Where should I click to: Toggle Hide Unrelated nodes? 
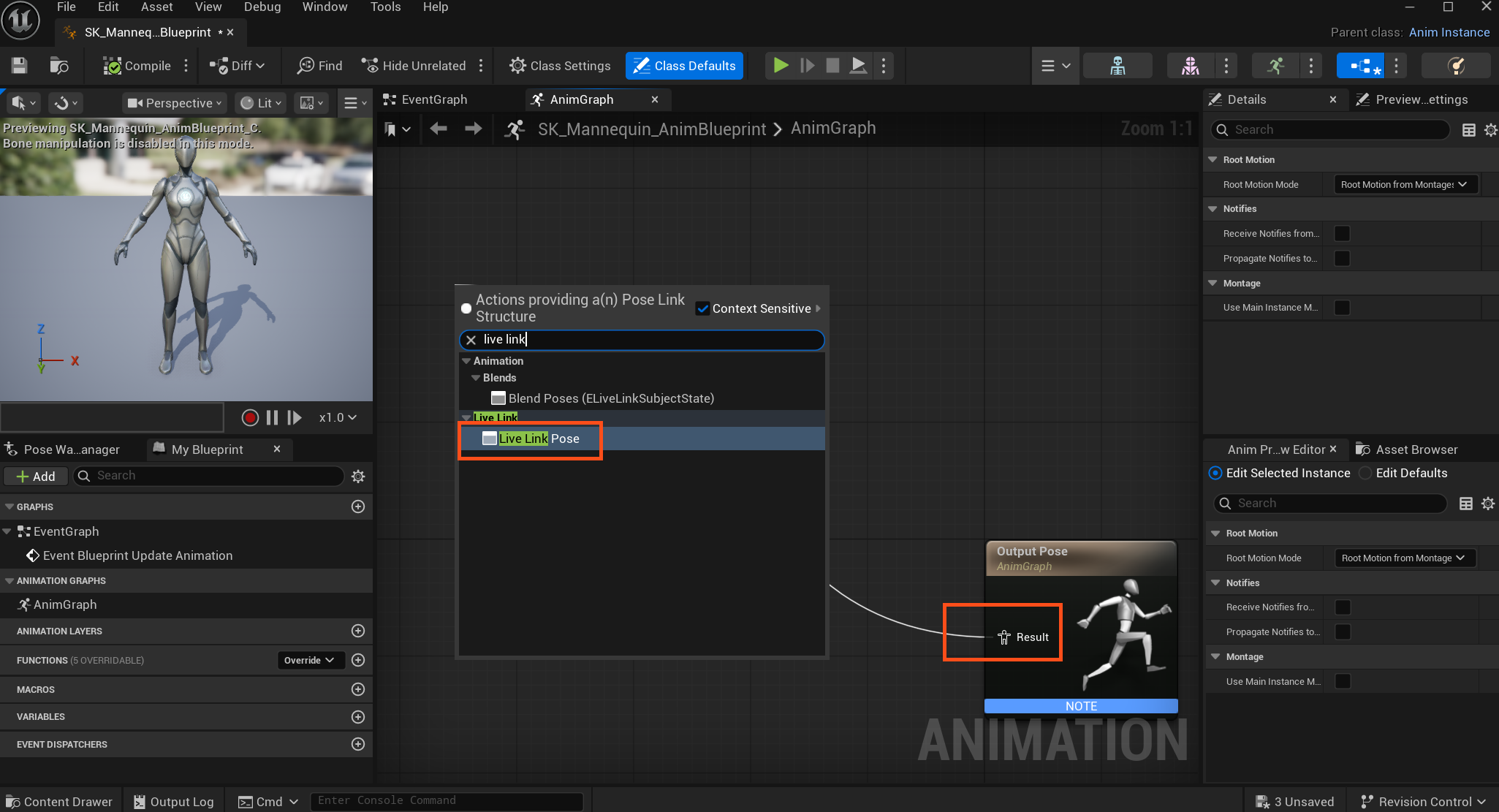(414, 66)
